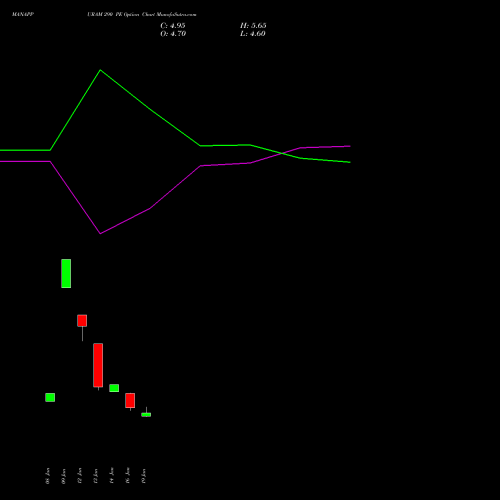Click the peak of the green indicator line
This screenshot has width=500, height=500.
pyautogui.click(x=100, y=70)
